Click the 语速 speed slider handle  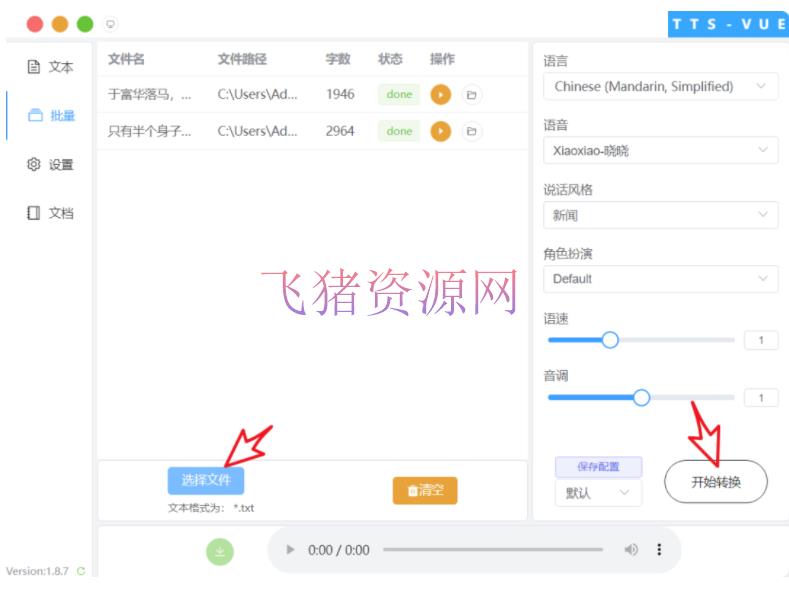click(x=610, y=340)
